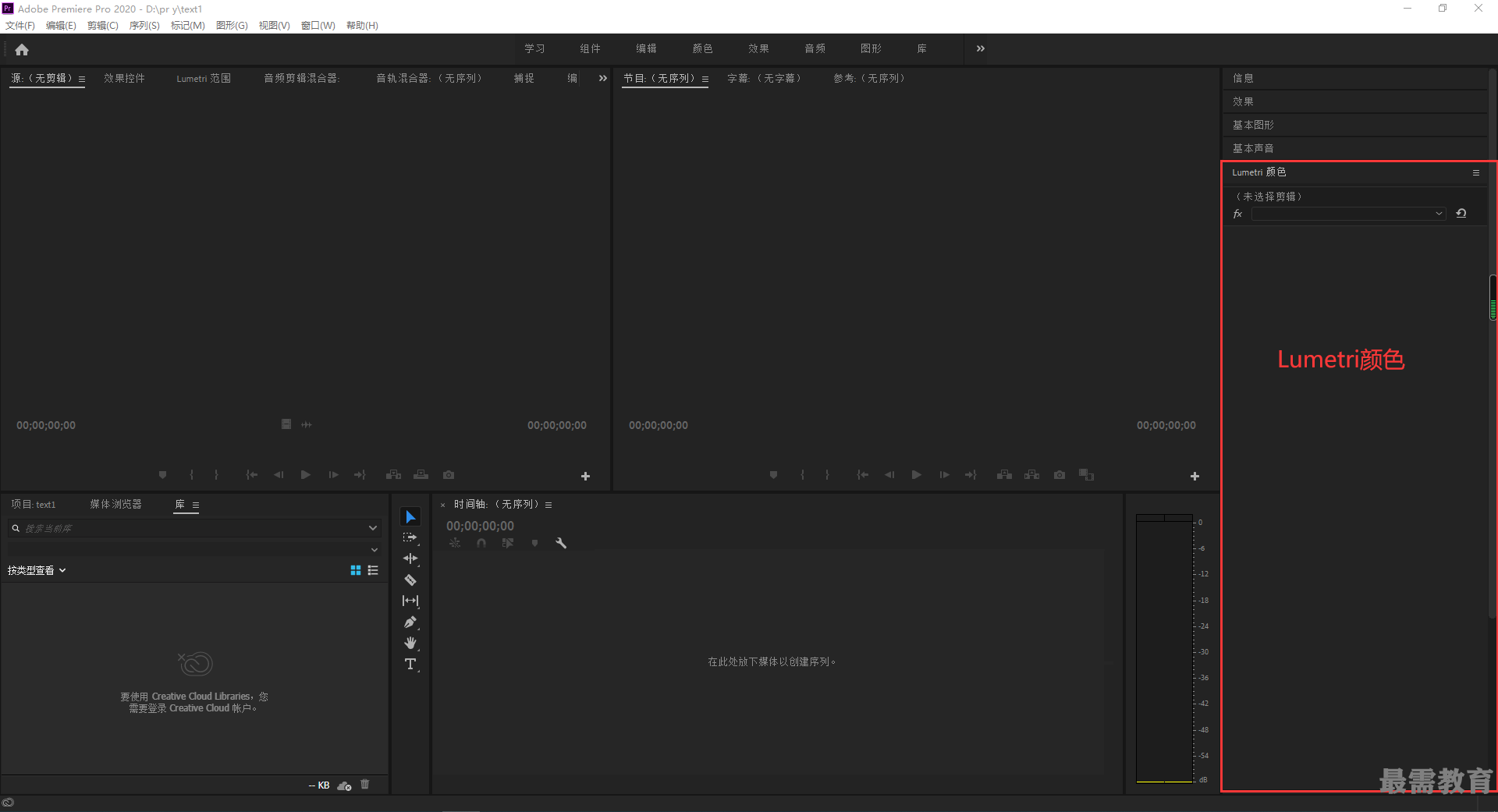Export frame from Source monitor camera icon
1498x812 pixels.
[449, 474]
